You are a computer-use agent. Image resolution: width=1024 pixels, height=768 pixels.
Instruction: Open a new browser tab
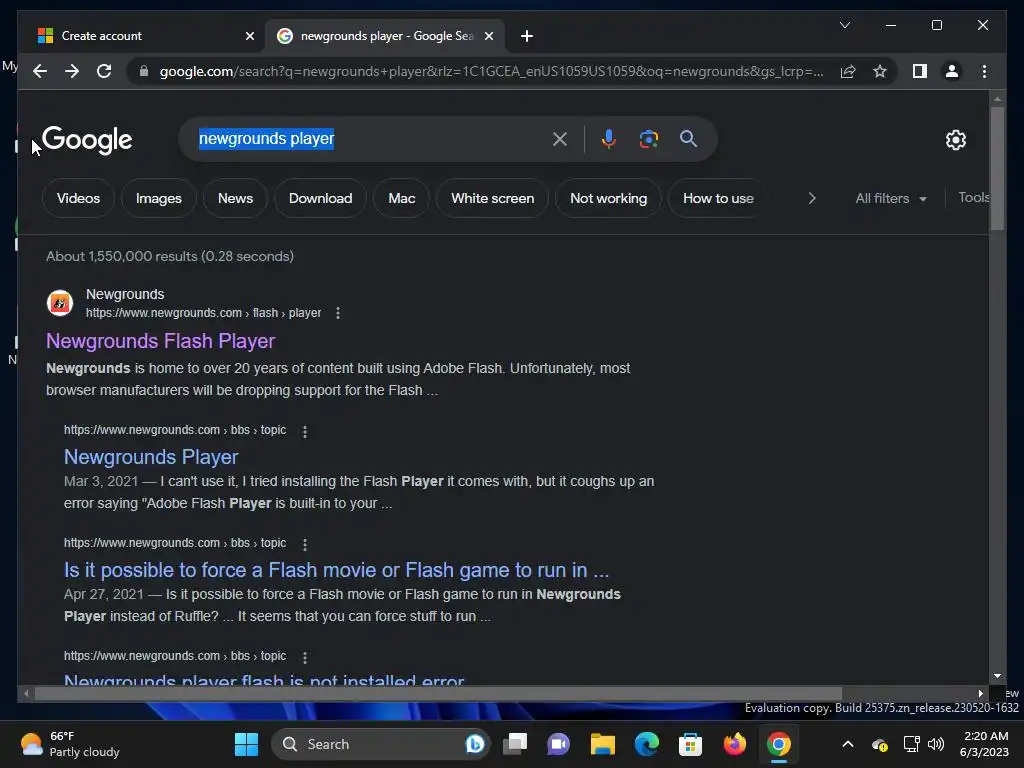pos(527,36)
